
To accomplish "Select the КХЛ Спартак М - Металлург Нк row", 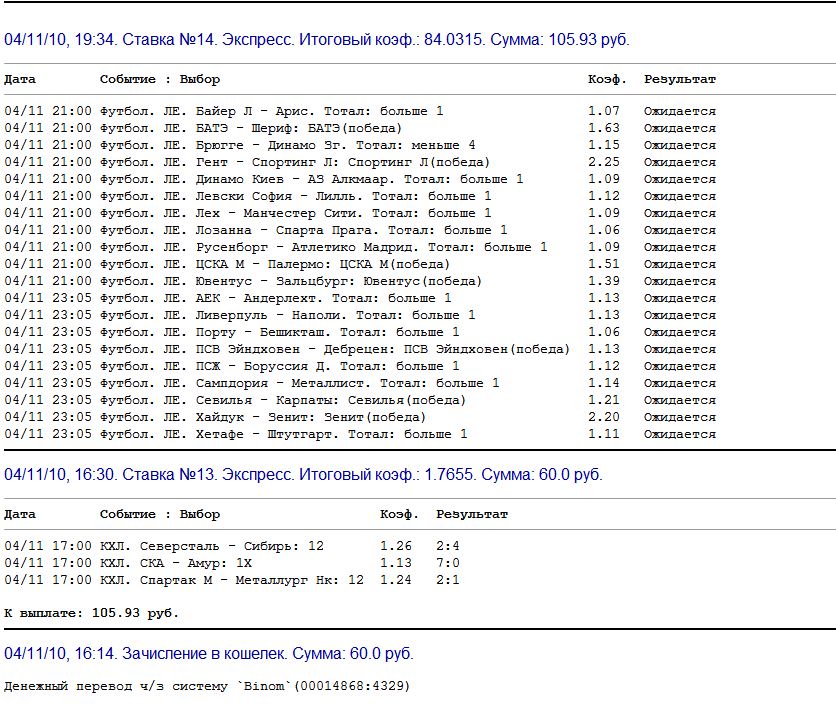I will pyautogui.click(x=232, y=580).
